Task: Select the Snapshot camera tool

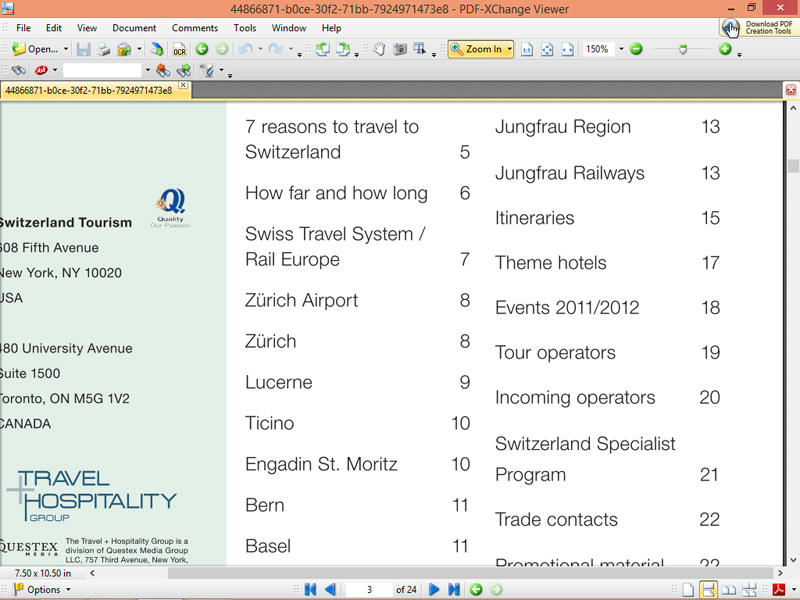Action: 400,49
